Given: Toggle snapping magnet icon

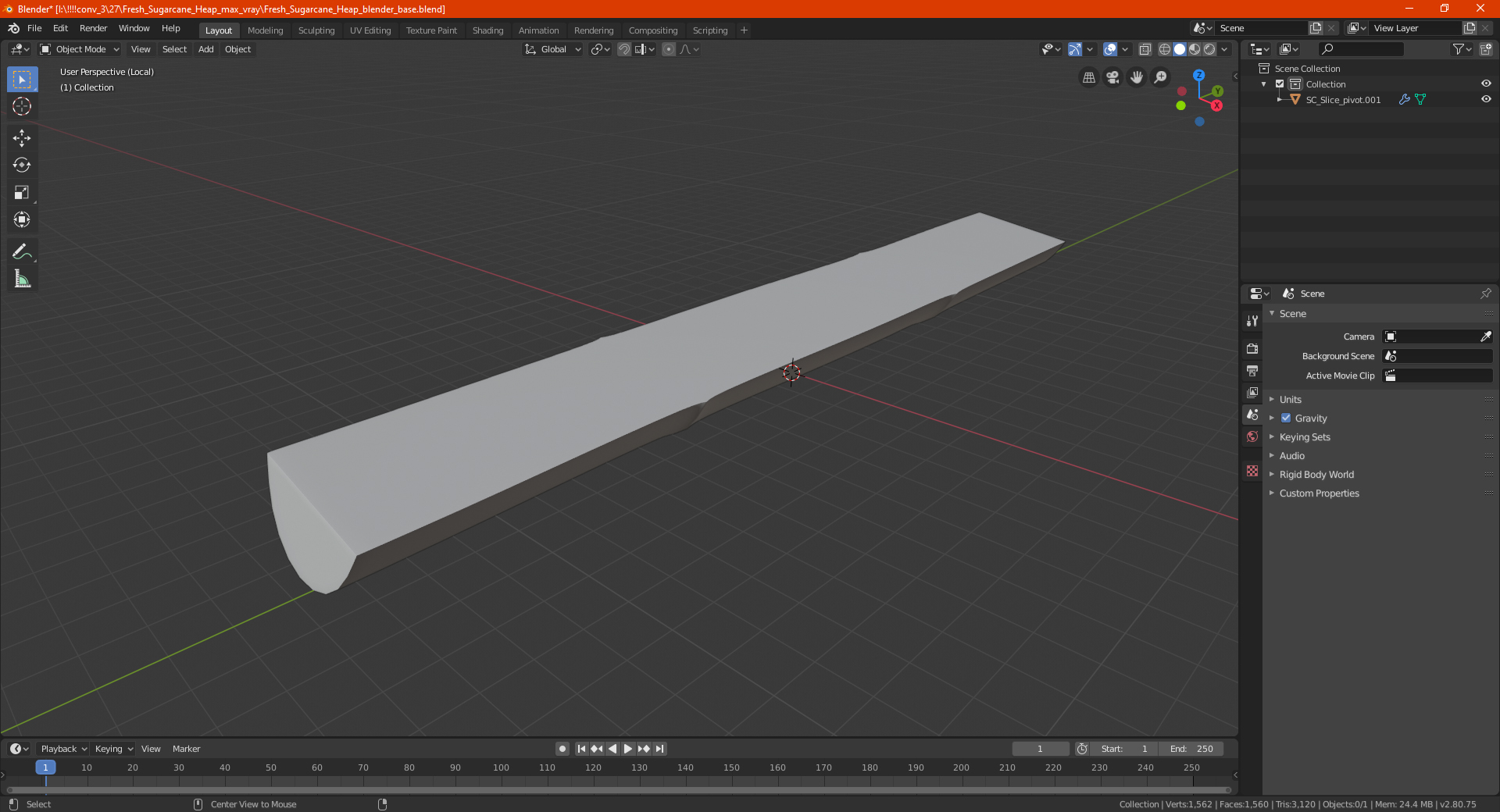Looking at the screenshot, I should tap(624, 49).
